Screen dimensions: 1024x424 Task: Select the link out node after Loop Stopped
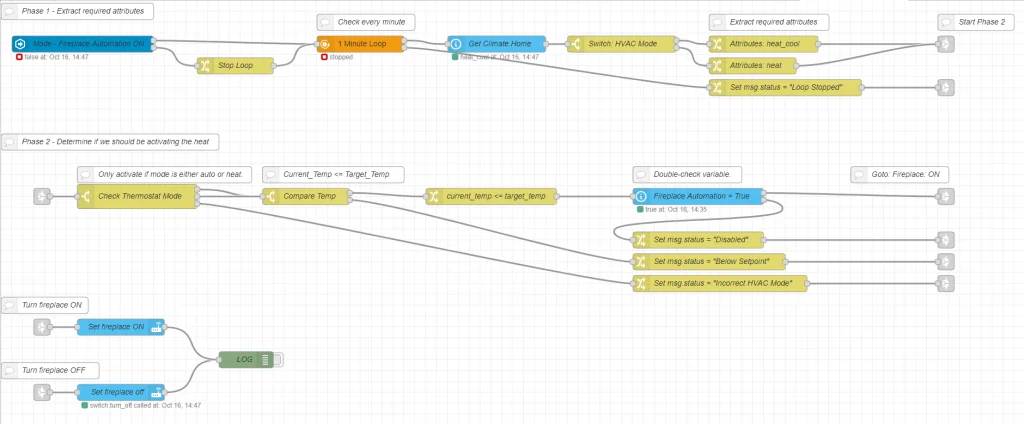945,87
